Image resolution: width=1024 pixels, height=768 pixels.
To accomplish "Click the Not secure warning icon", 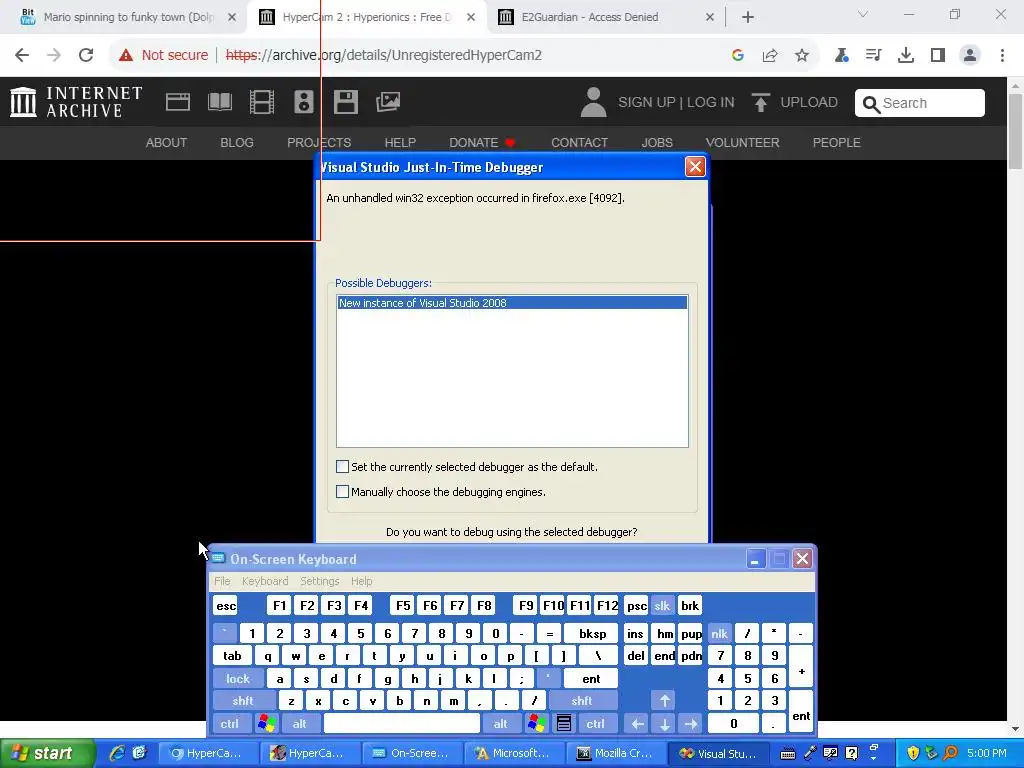I will [x=126, y=55].
